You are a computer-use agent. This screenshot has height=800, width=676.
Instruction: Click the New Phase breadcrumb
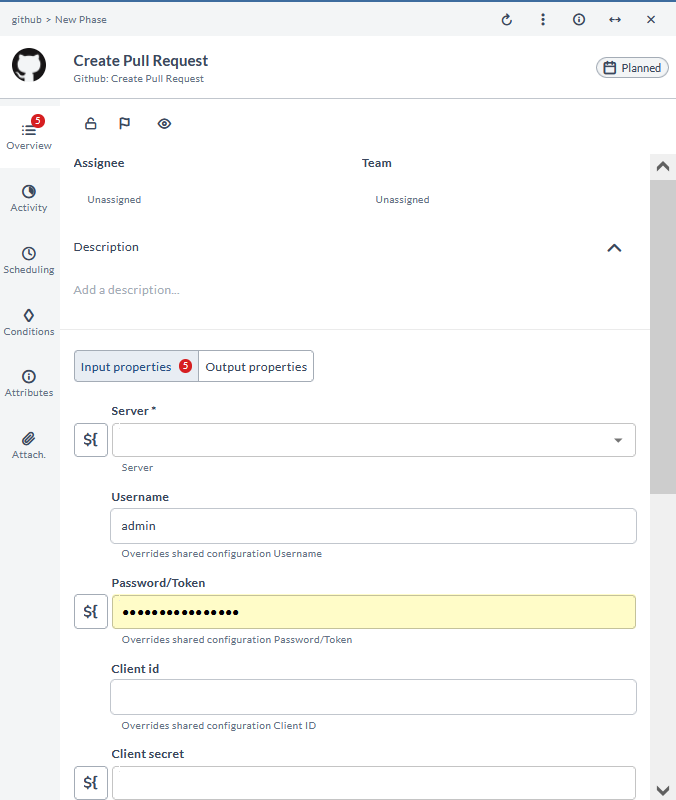point(81,20)
